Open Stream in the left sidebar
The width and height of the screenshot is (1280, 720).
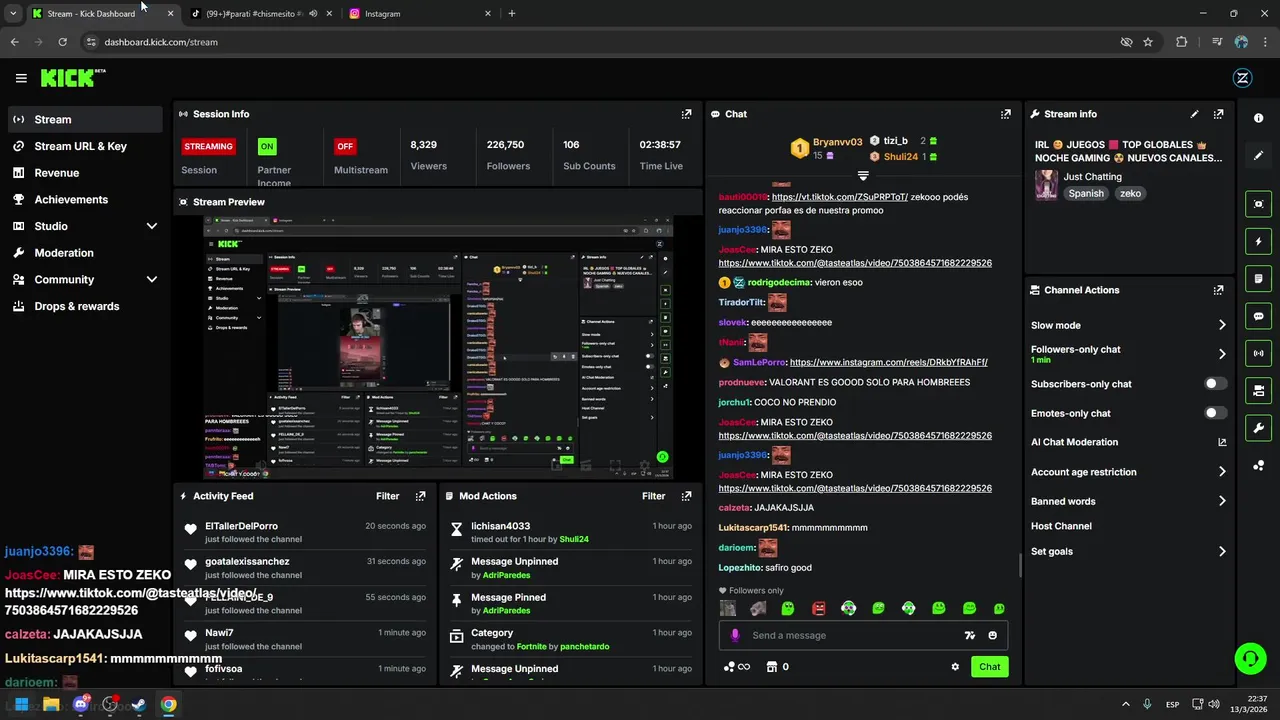click(x=85, y=119)
